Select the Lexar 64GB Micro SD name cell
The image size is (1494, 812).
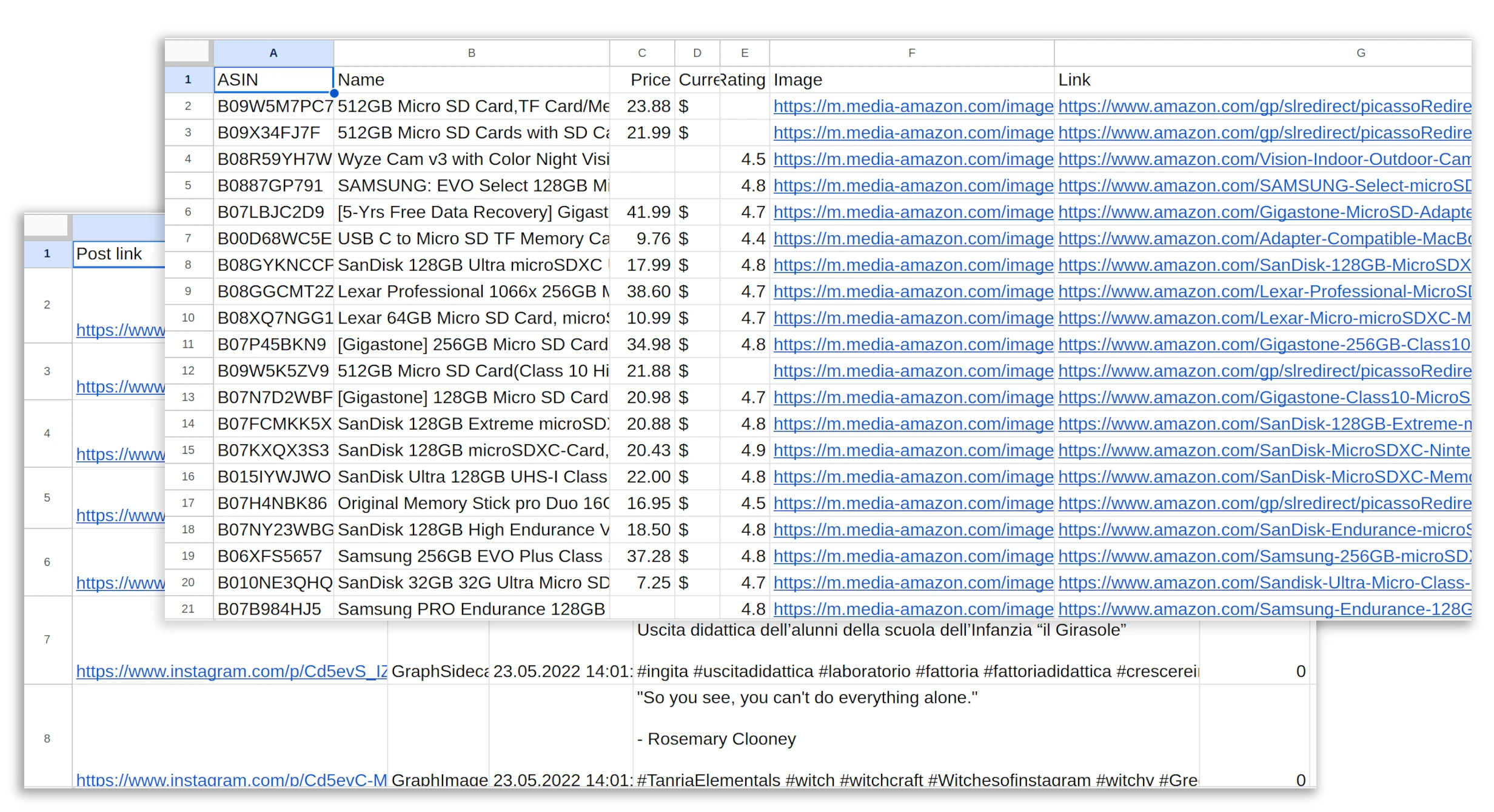tap(471, 318)
